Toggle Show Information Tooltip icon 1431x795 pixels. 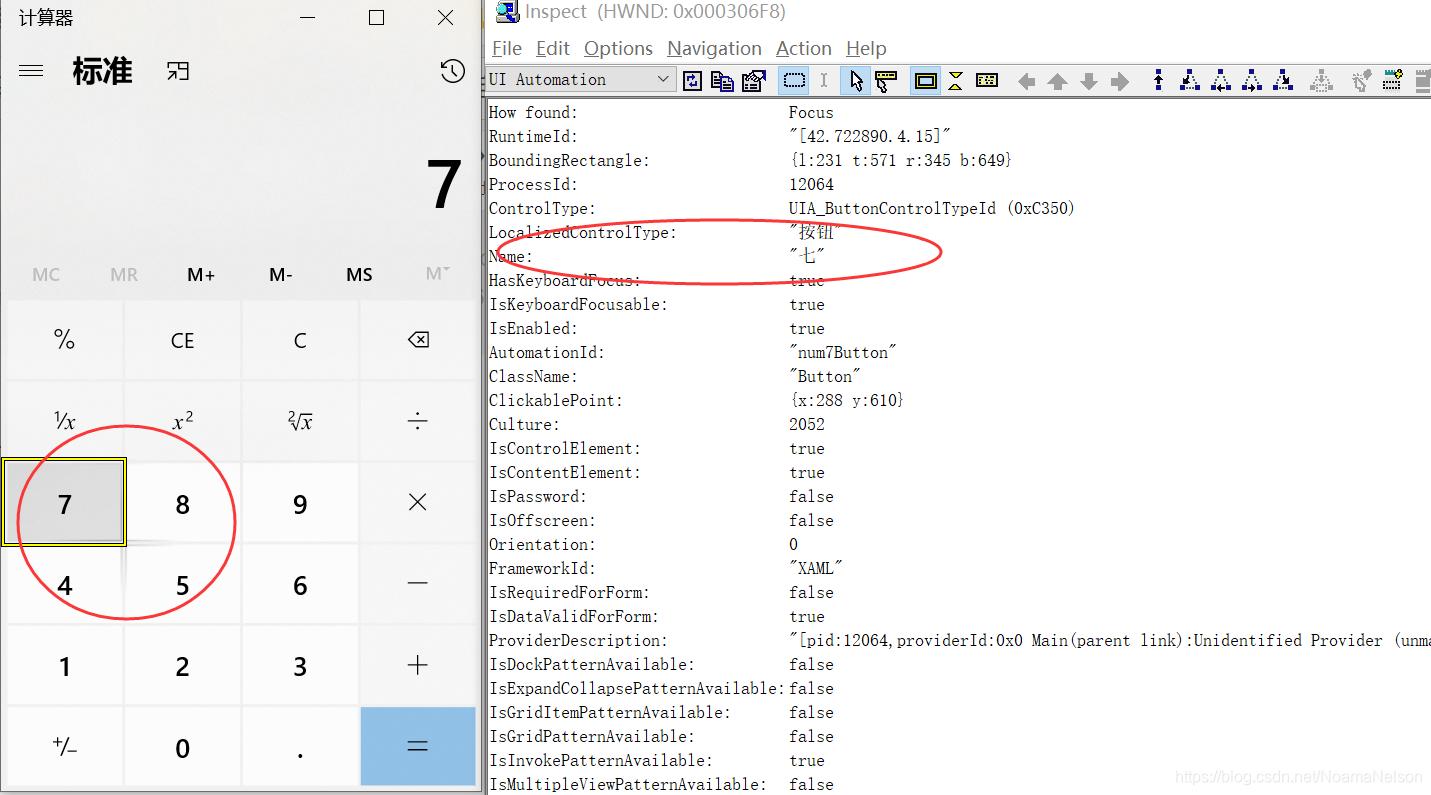coord(987,80)
